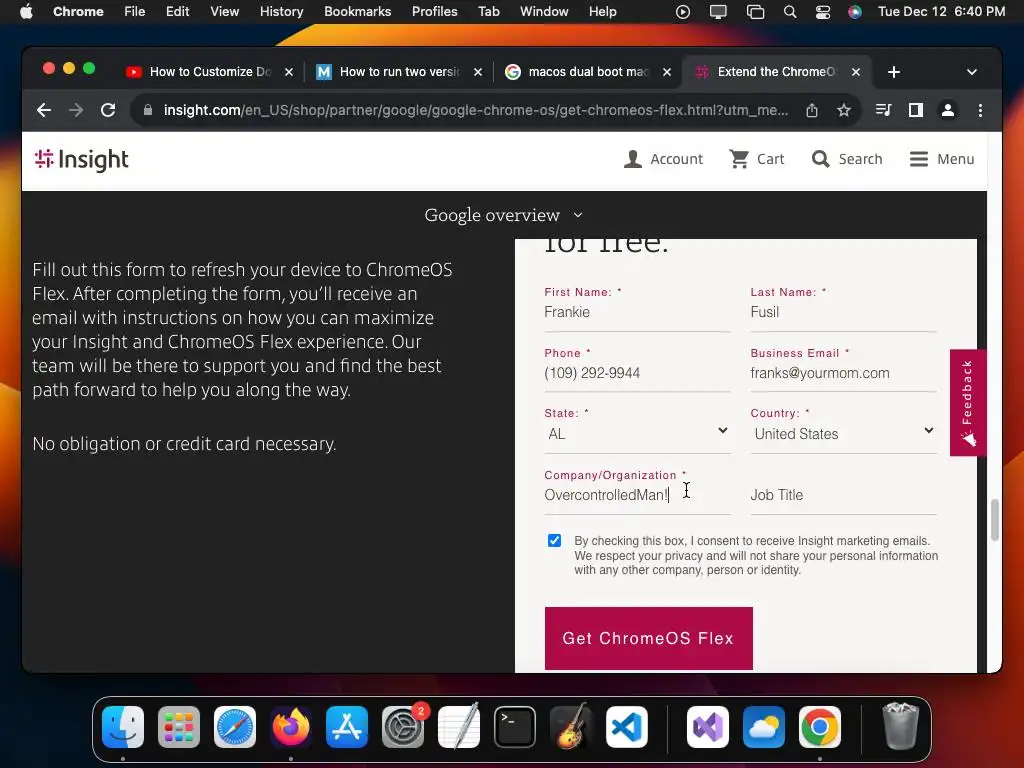The height and width of the screenshot is (768, 1024).
Task: Open the File menu
Action: (135, 12)
